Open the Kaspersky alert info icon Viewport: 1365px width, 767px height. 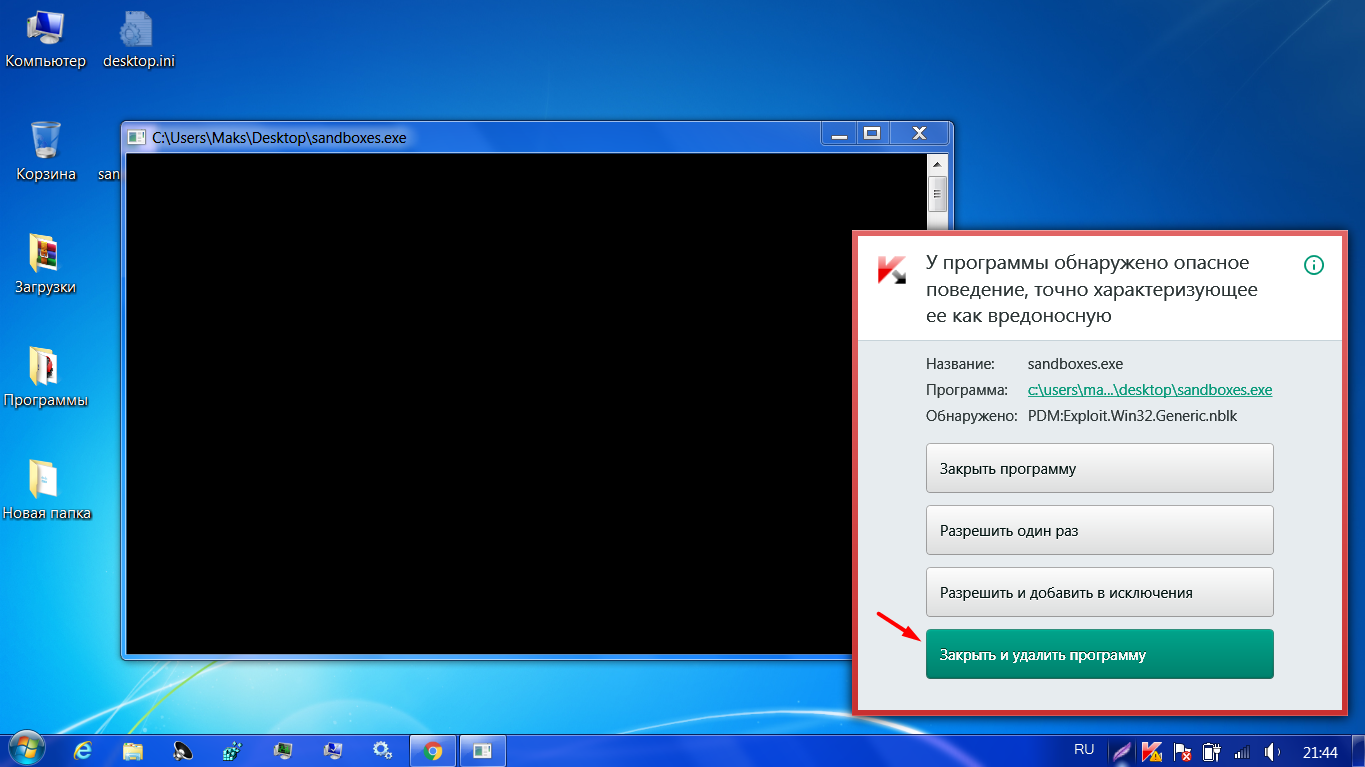click(x=1314, y=265)
